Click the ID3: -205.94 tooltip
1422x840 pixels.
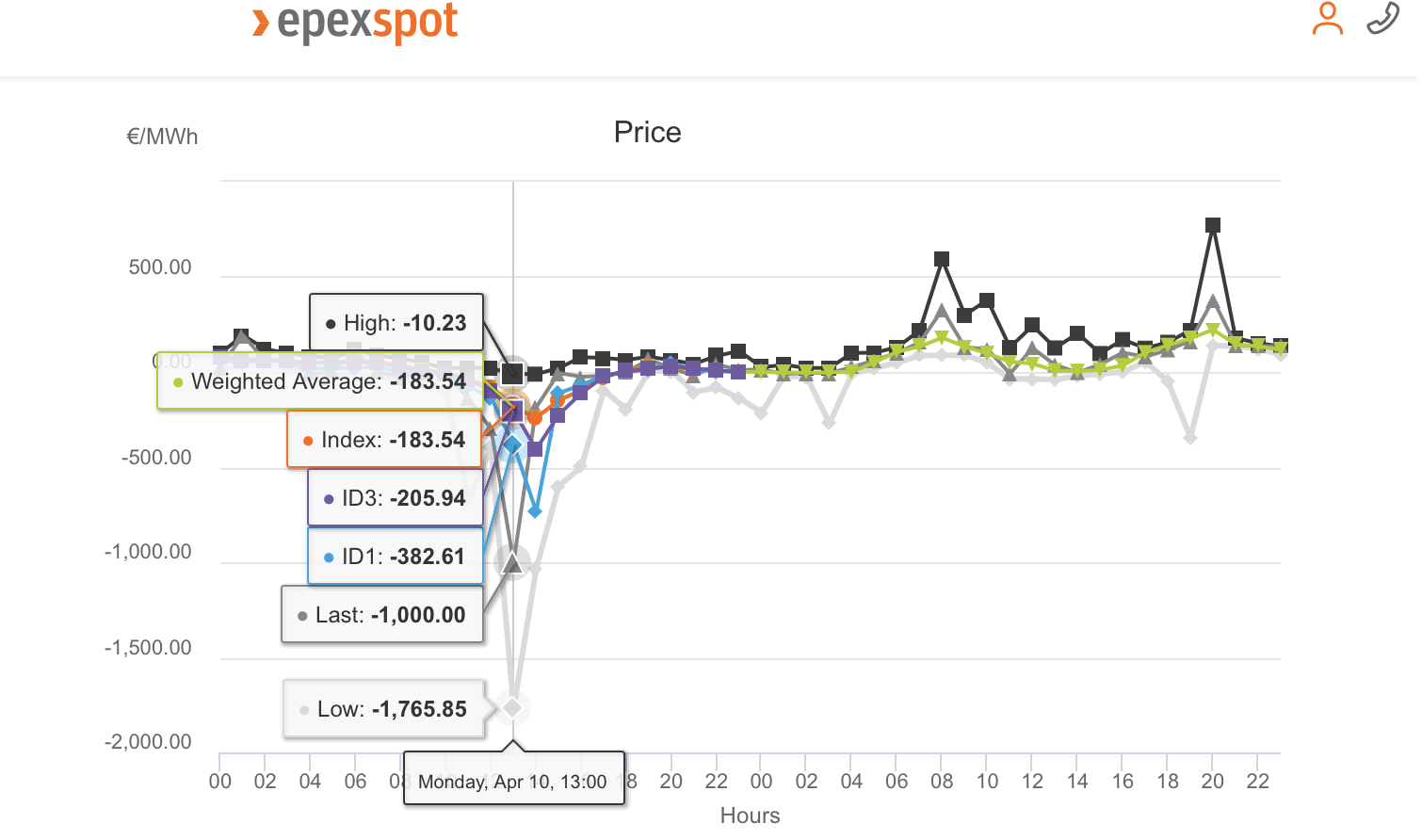tap(396, 498)
